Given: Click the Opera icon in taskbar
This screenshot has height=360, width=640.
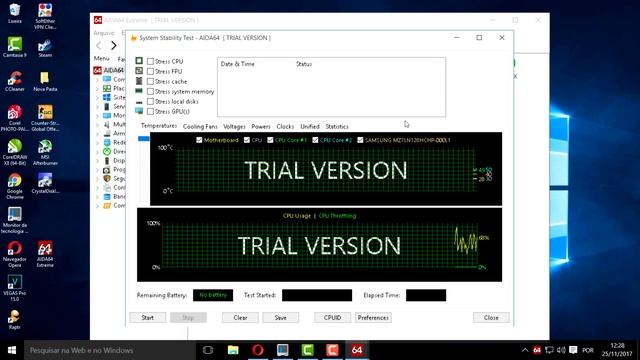Looking at the screenshot, I should pyautogui.click(x=258, y=350).
